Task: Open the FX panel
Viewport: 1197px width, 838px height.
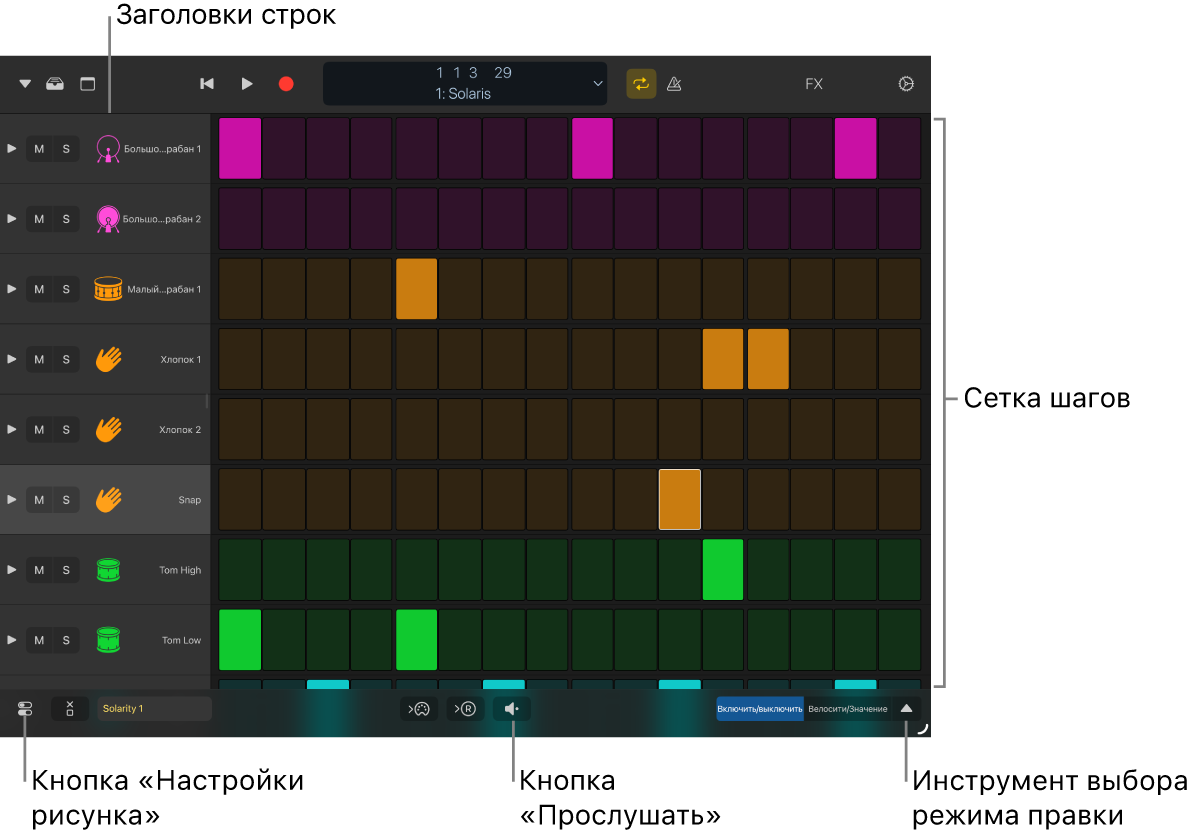Action: click(x=814, y=84)
